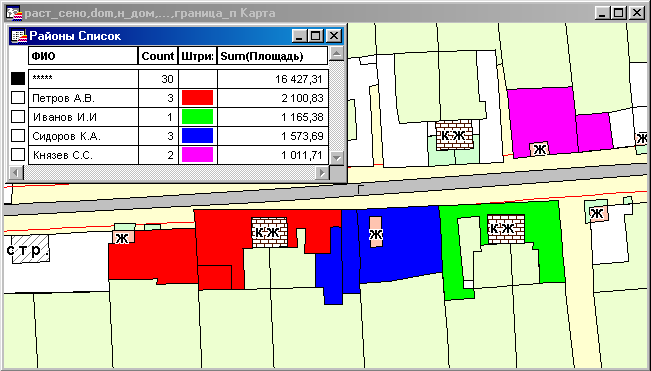Click brick building symbol north of the road

454,135
